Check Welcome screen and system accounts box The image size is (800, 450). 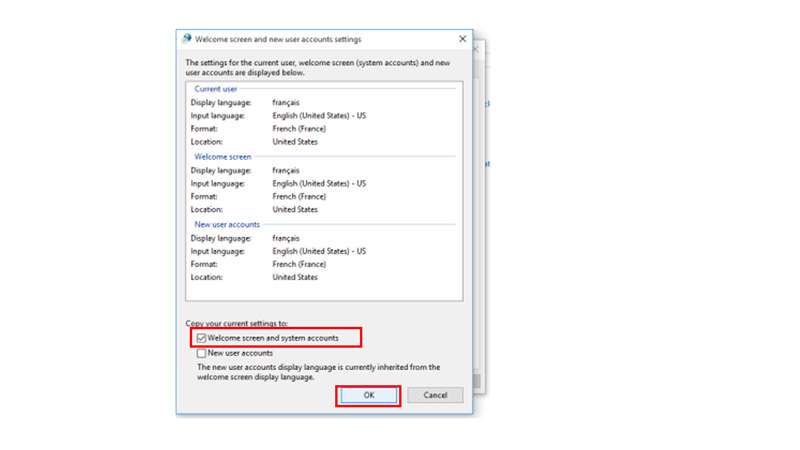[x=202, y=338]
